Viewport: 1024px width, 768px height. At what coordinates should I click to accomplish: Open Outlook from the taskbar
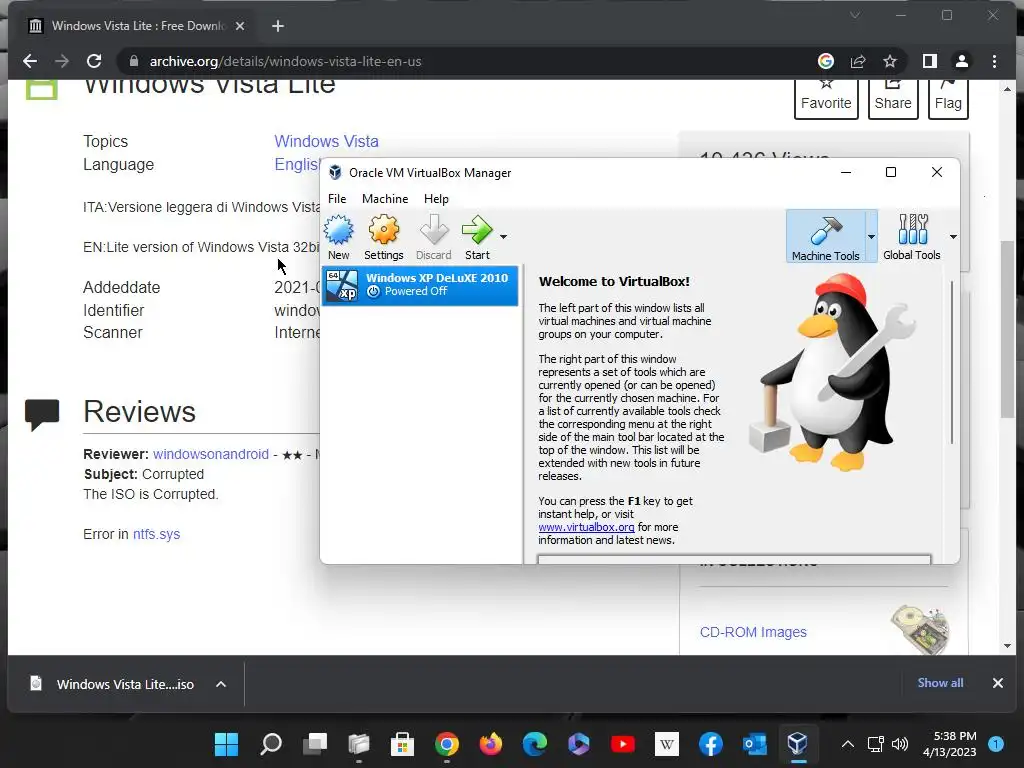[x=754, y=744]
